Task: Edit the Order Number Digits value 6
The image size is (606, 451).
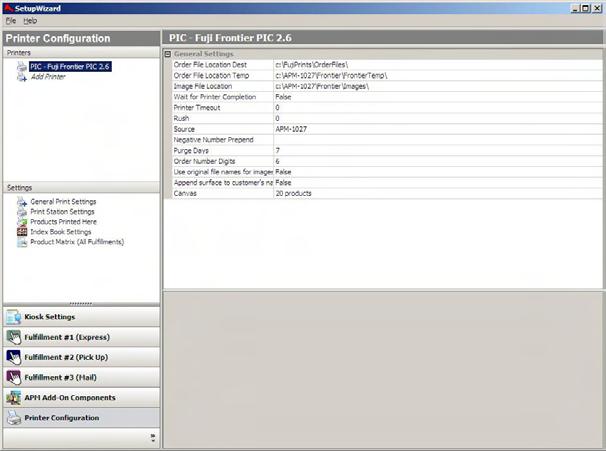Action: 438,162
